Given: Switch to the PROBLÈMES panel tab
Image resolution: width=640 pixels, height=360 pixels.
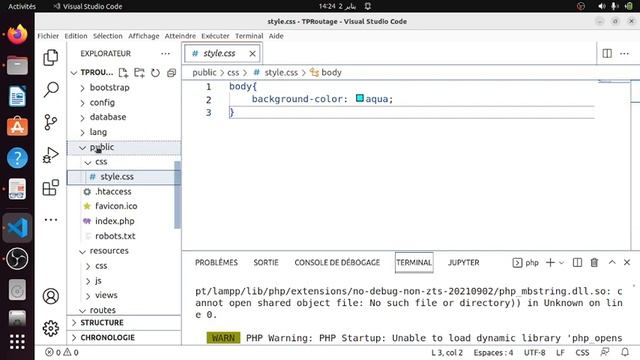Looking at the screenshot, I should [x=216, y=262].
